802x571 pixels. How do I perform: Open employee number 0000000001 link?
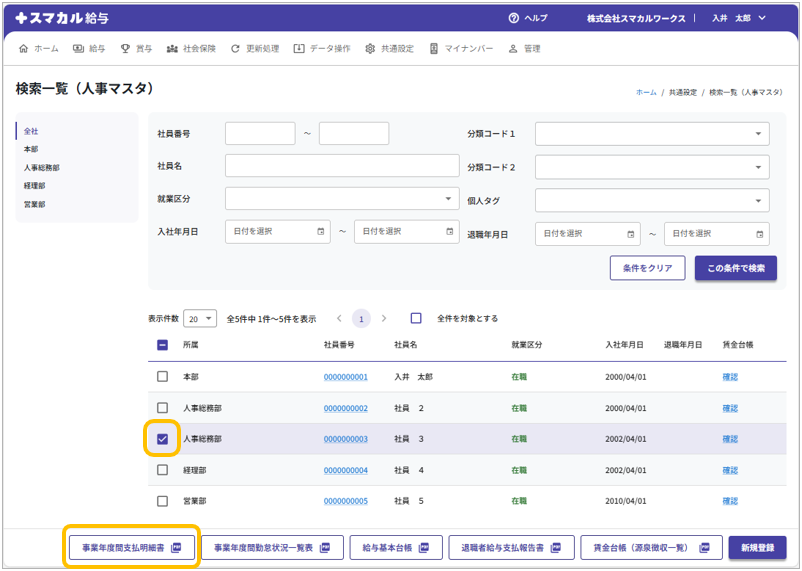coord(345,378)
